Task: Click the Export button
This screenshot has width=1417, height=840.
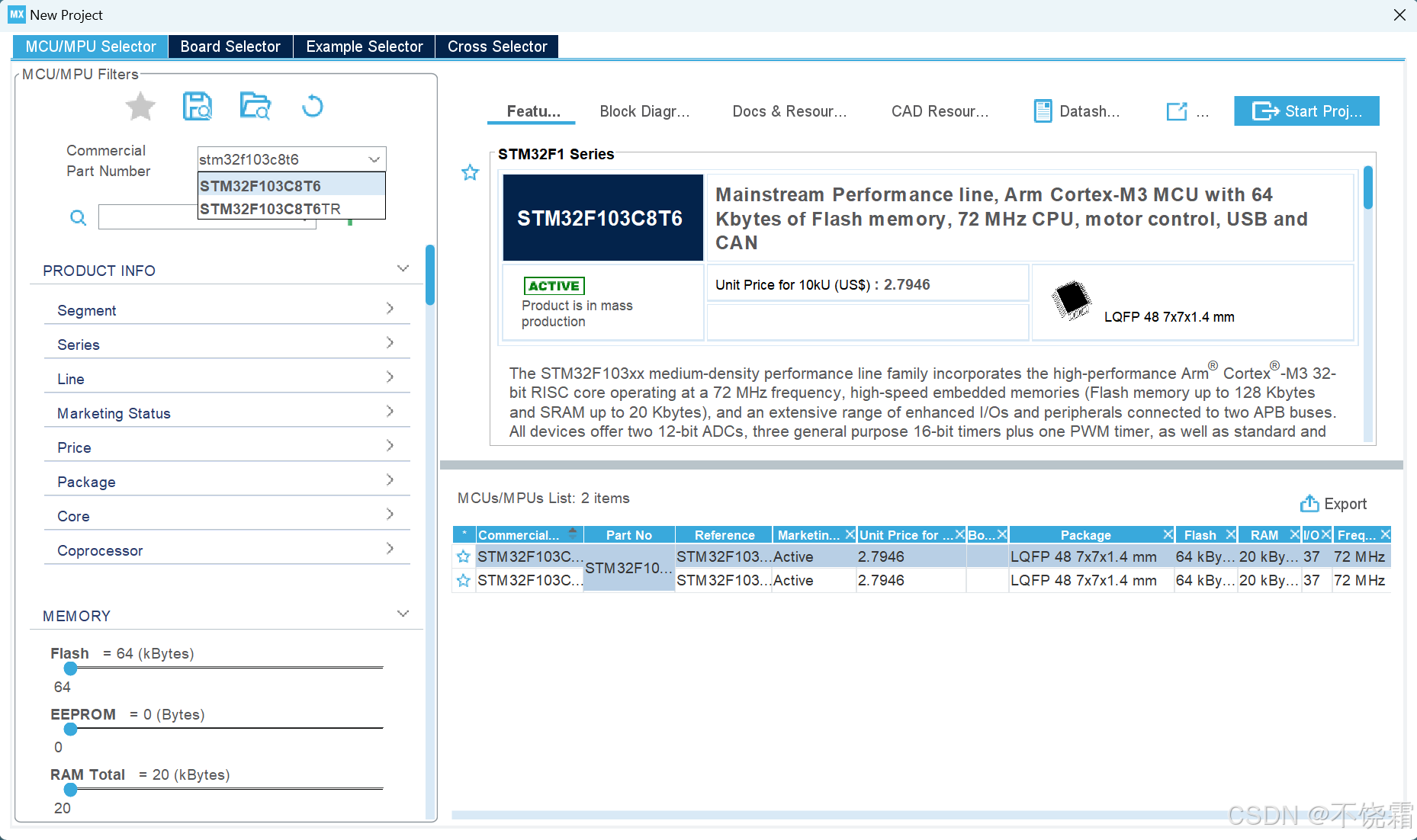Action: 1333,504
